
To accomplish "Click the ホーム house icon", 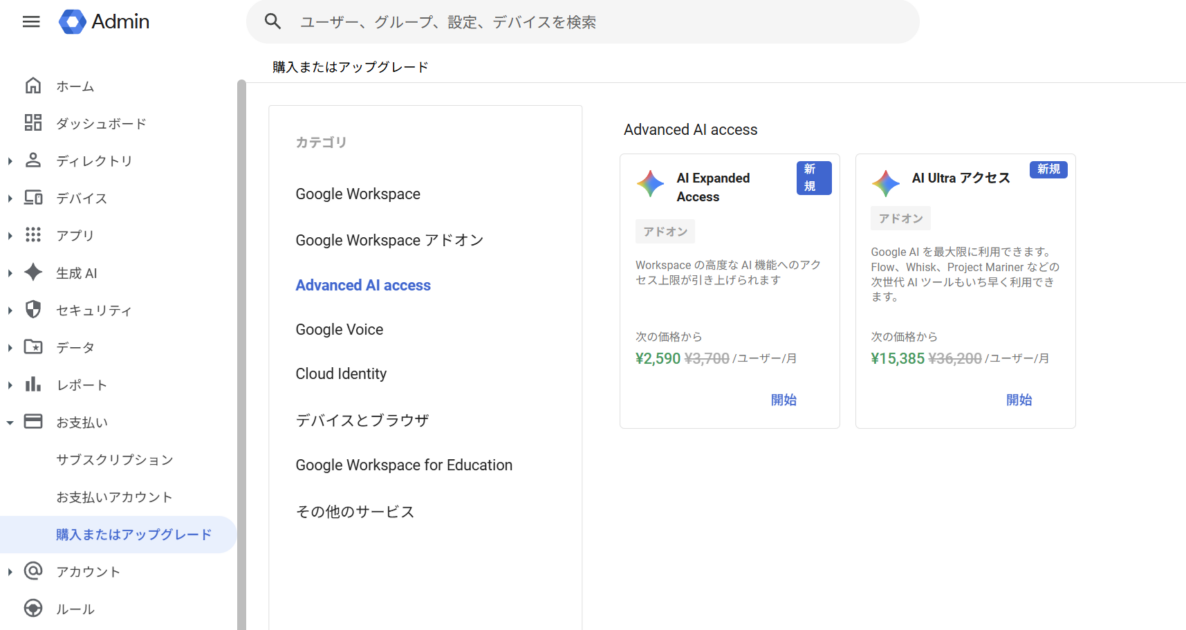I will pyautogui.click(x=33, y=86).
